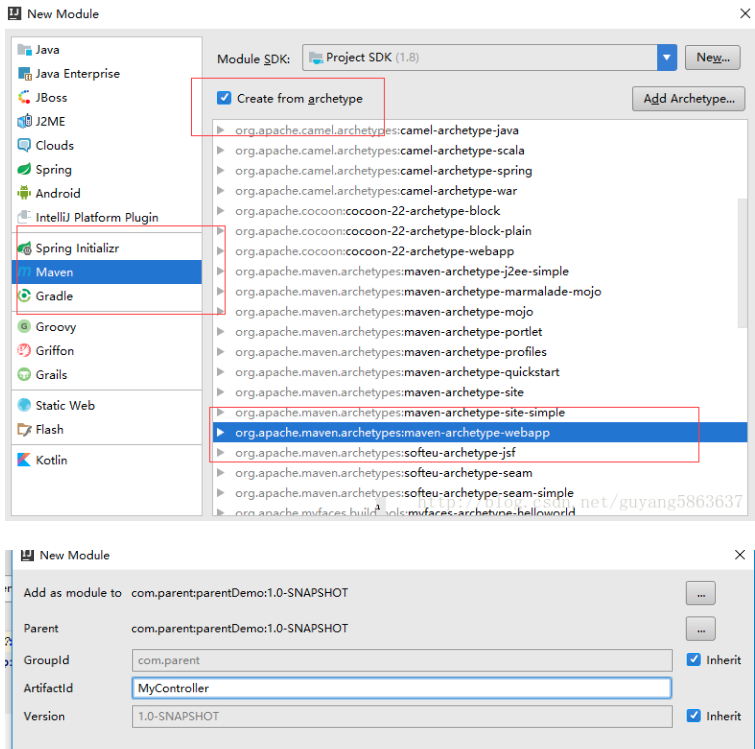Click the Maven icon in sidebar
The height and width of the screenshot is (749, 755).
pos(24,272)
